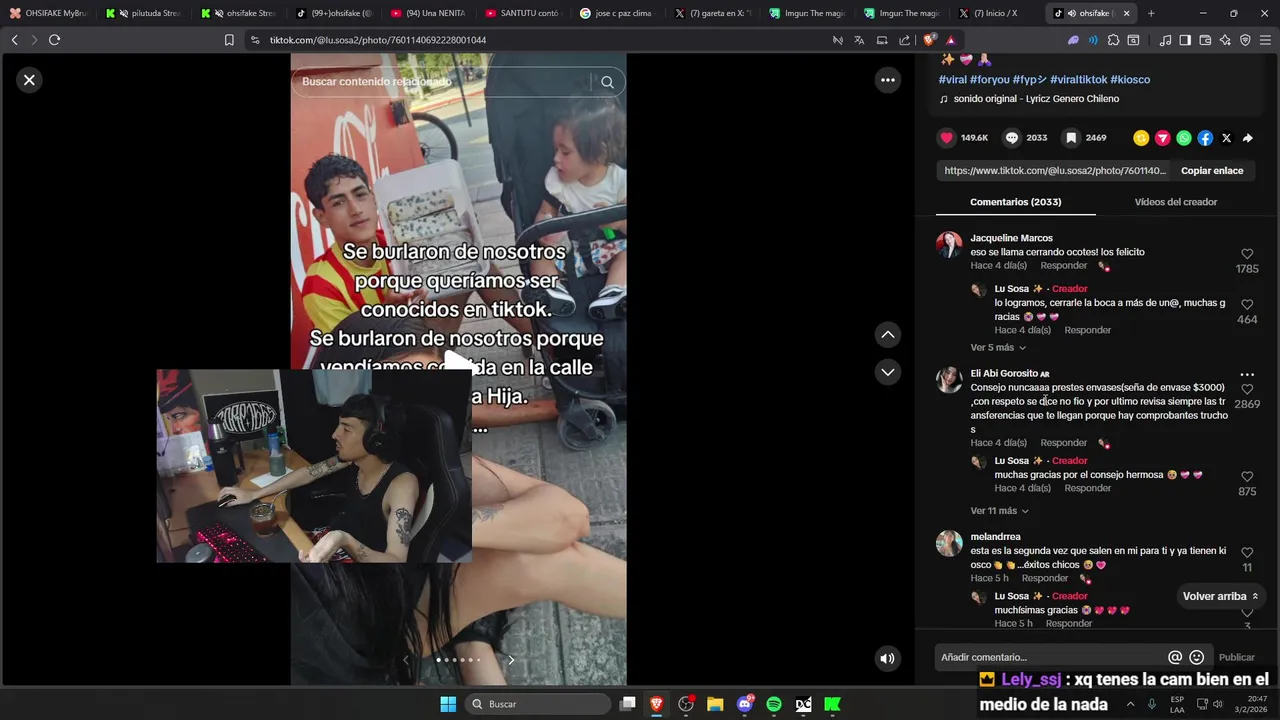Image resolution: width=1280 pixels, height=720 pixels.
Task: Reload the page in browser toolbar
Action: pos(54,40)
